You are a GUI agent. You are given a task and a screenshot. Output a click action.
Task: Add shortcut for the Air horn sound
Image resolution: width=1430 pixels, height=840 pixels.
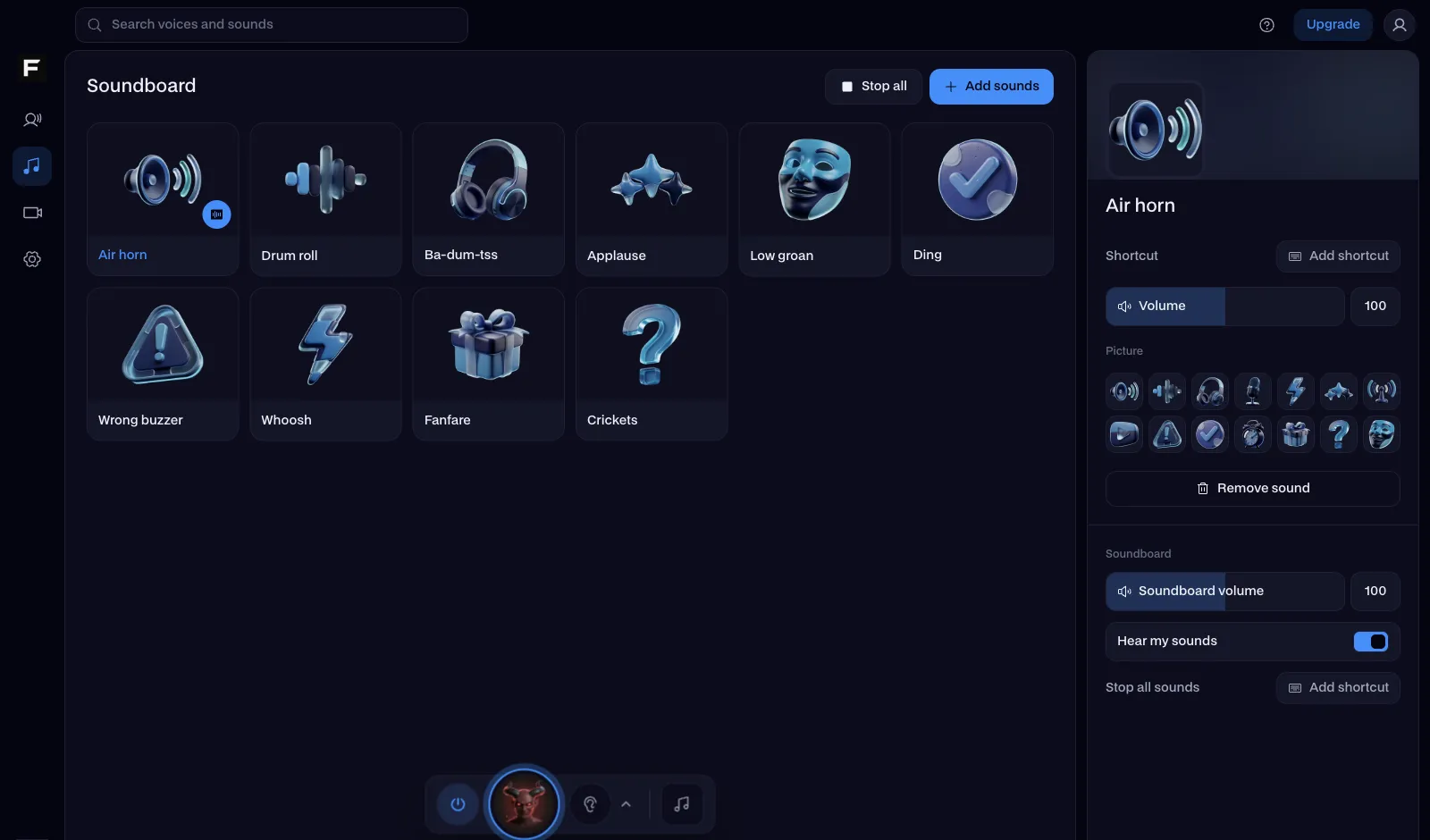(x=1338, y=256)
